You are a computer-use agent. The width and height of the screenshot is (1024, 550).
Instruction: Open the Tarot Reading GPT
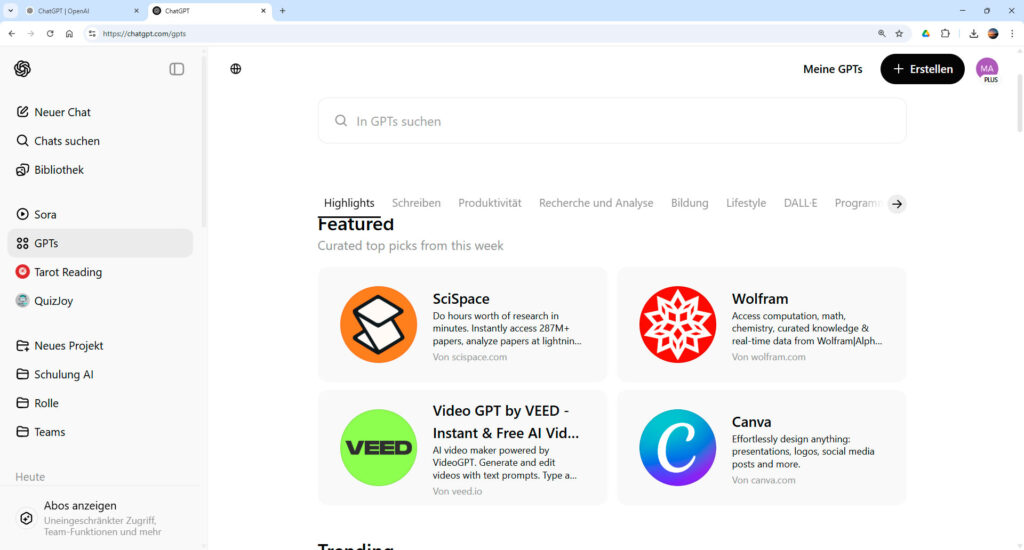click(100, 272)
